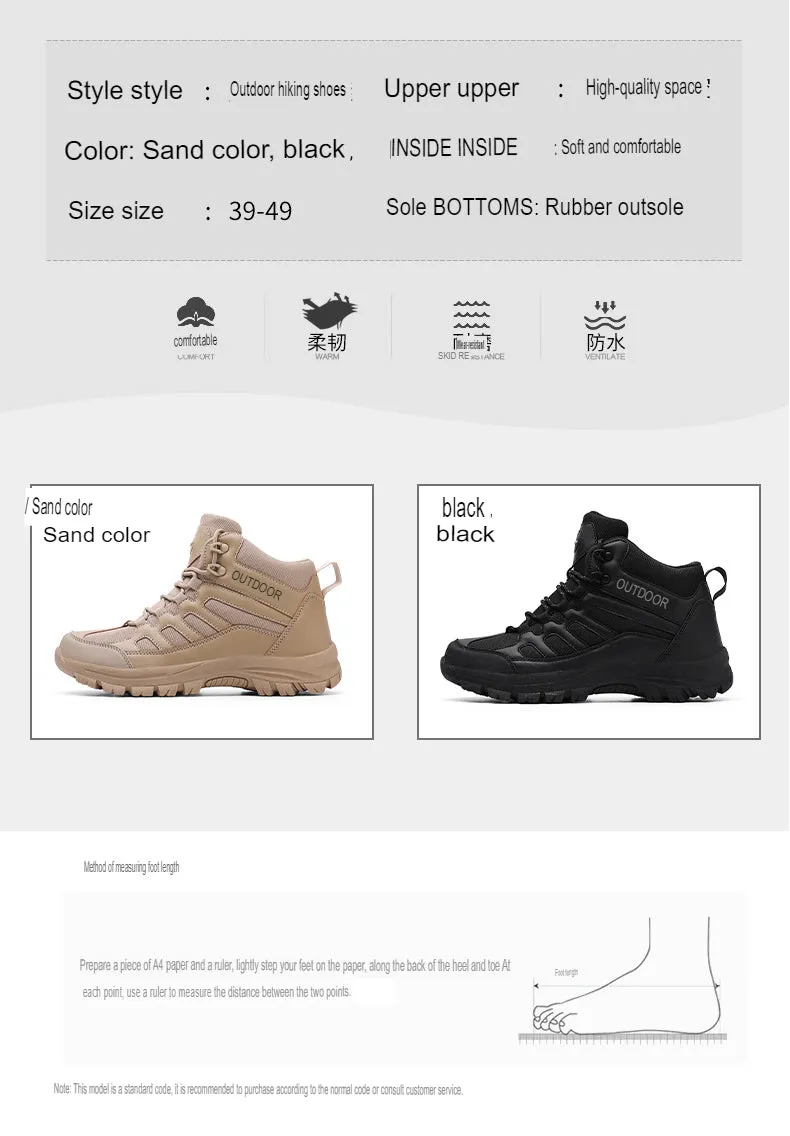Click the "High-quality space" upper text
This screenshot has height=1136, width=790.
click(644, 88)
